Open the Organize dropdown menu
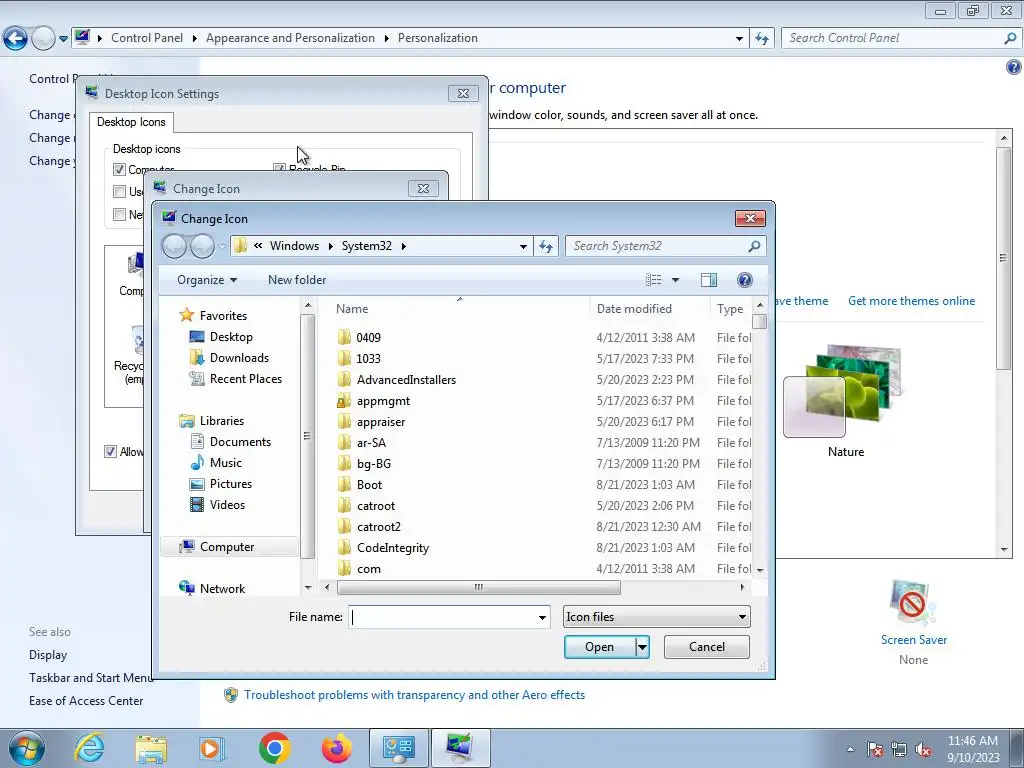Viewport: 1024px width, 768px height. click(x=207, y=280)
